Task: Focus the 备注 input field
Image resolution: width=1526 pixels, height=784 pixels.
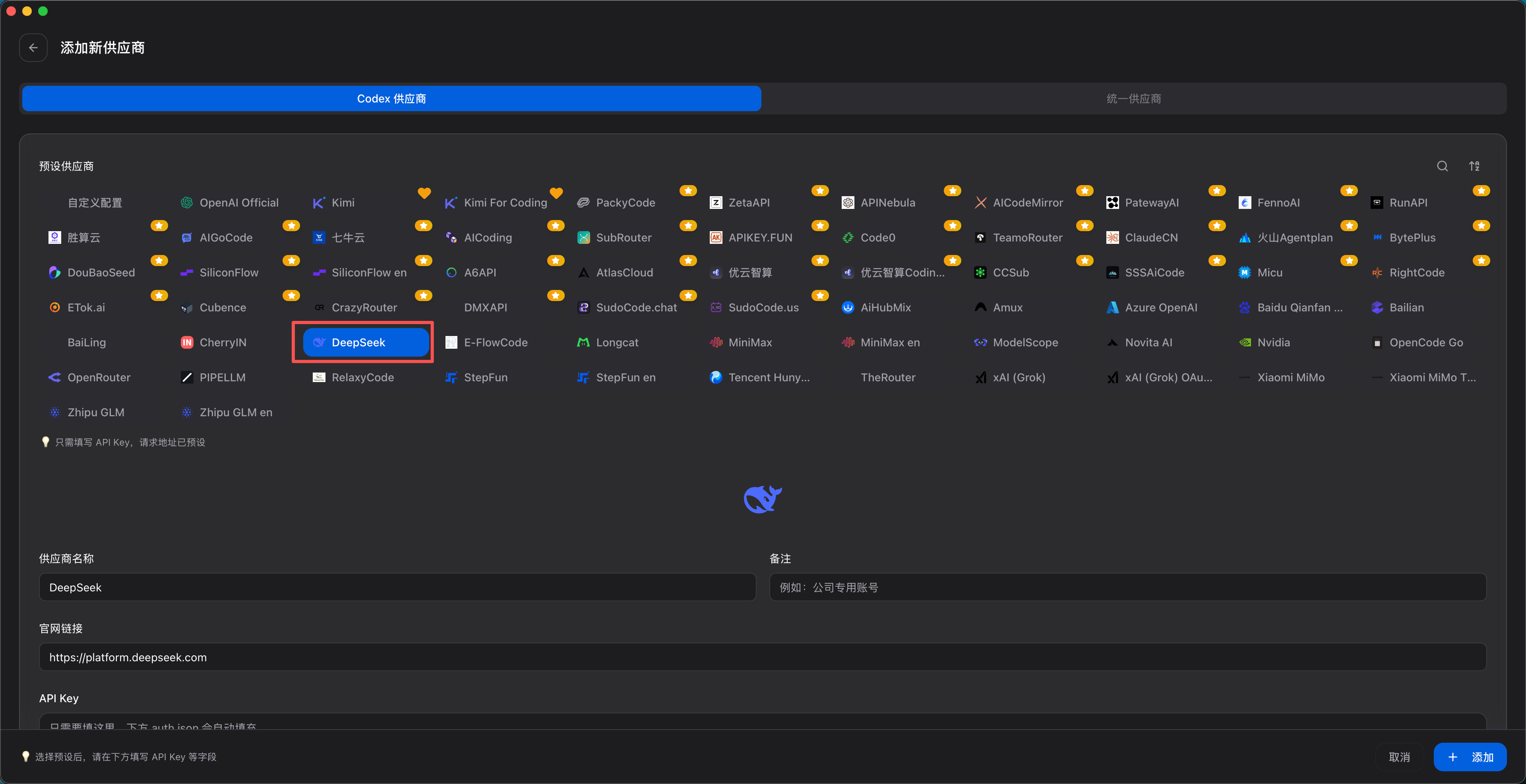Action: click(1127, 587)
